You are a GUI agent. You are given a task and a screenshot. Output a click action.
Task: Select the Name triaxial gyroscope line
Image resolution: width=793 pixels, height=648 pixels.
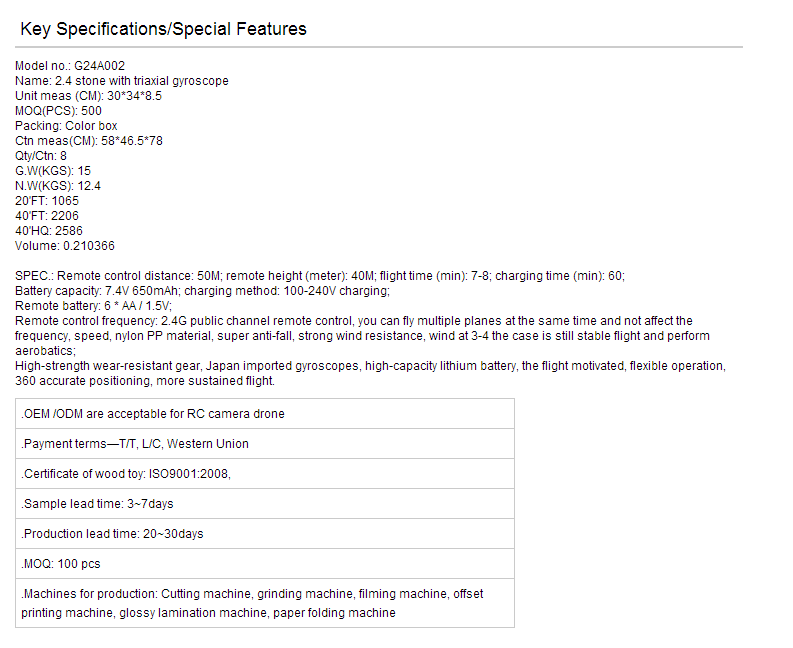[x=121, y=81]
